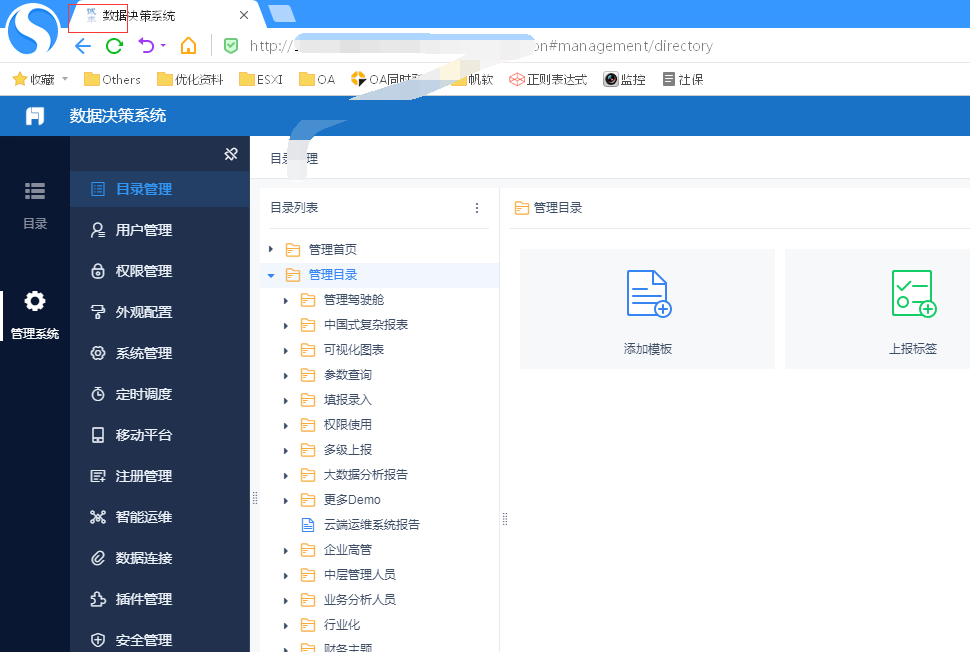Expand the 管理首页 tree folder

click(x=271, y=249)
